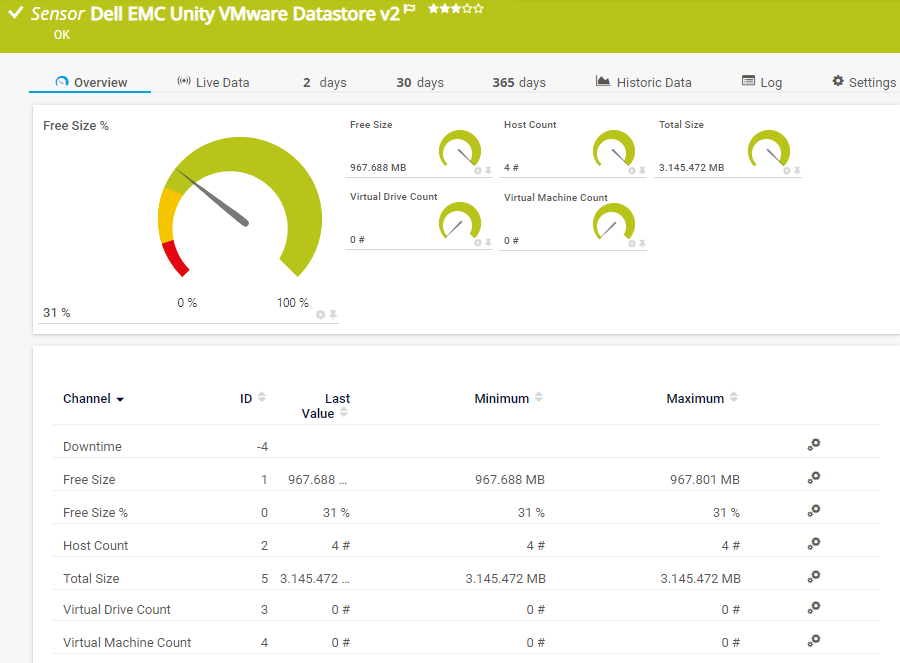Open the Log tab
The width and height of the screenshot is (900, 663).
[762, 82]
